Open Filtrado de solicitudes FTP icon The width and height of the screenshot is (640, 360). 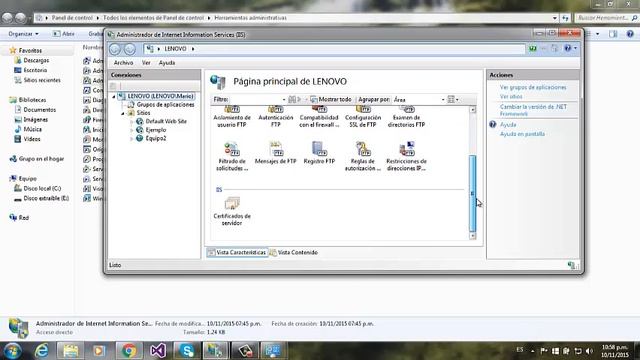click(x=232, y=156)
